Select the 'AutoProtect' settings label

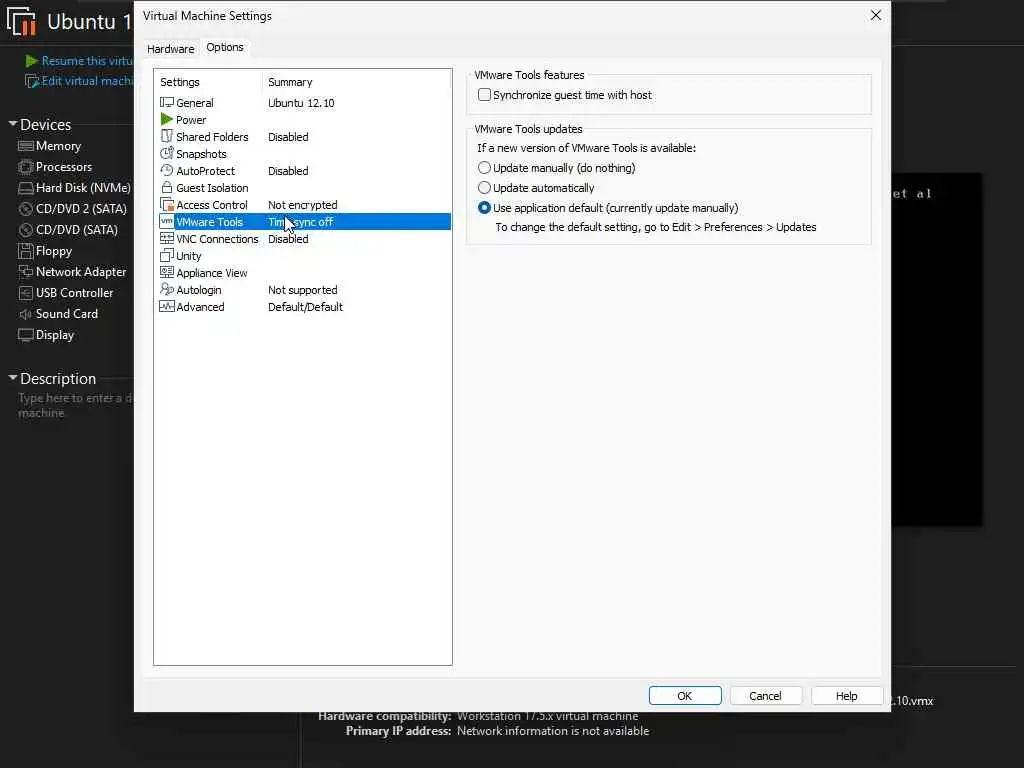[x=206, y=171]
